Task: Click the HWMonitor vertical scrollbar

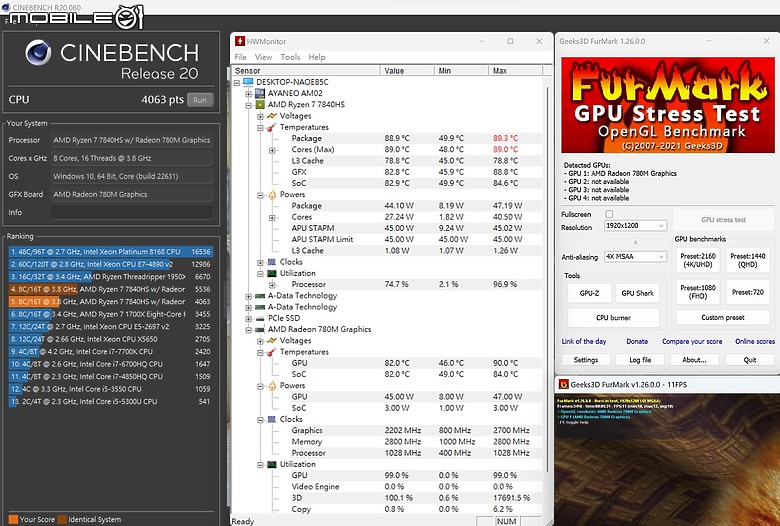Action: pos(548,279)
